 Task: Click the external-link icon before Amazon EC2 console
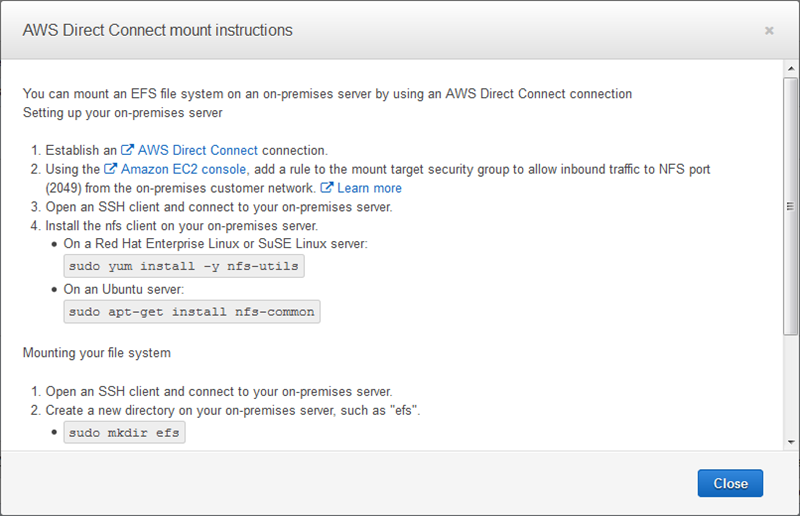click(x=111, y=170)
